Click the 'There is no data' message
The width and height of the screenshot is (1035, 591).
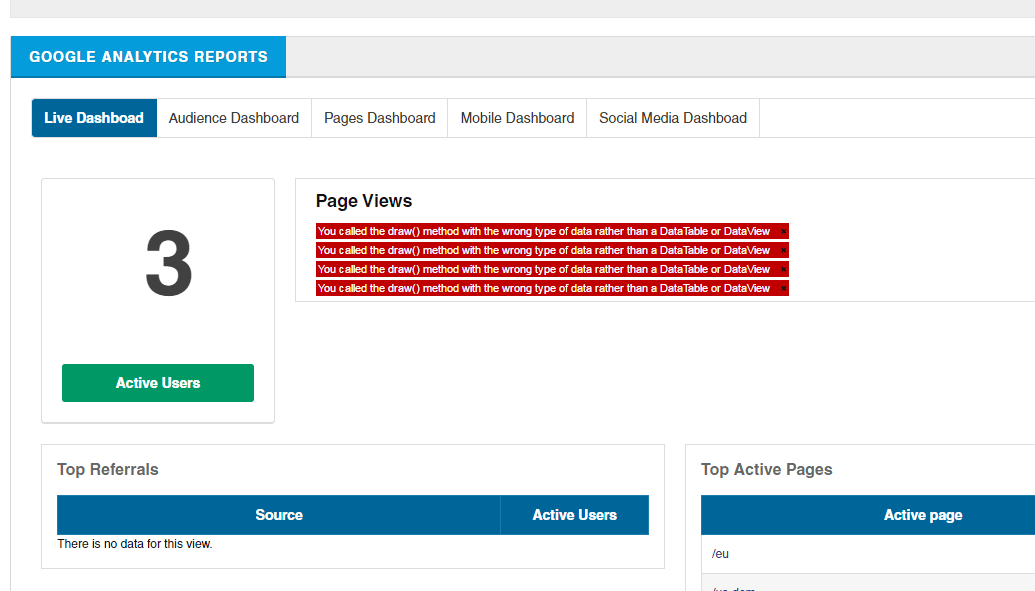coord(135,544)
